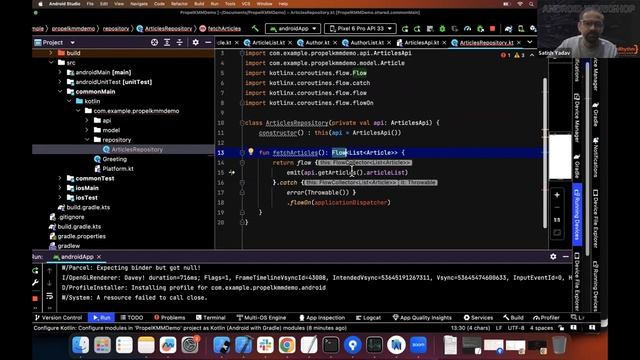The height and width of the screenshot is (360, 640).
Task: Click the editor vertical scrollbar
Action: click(544, 152)
